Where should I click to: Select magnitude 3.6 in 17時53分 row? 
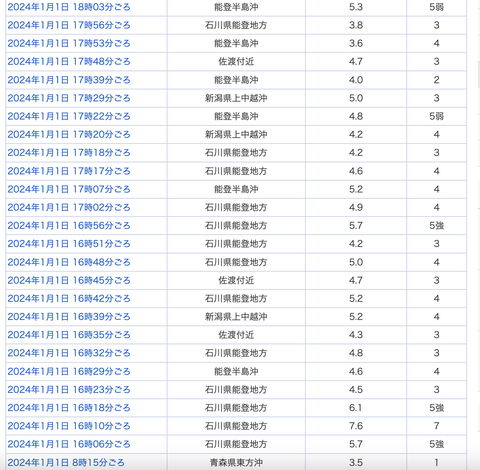(x=356, y=43)
